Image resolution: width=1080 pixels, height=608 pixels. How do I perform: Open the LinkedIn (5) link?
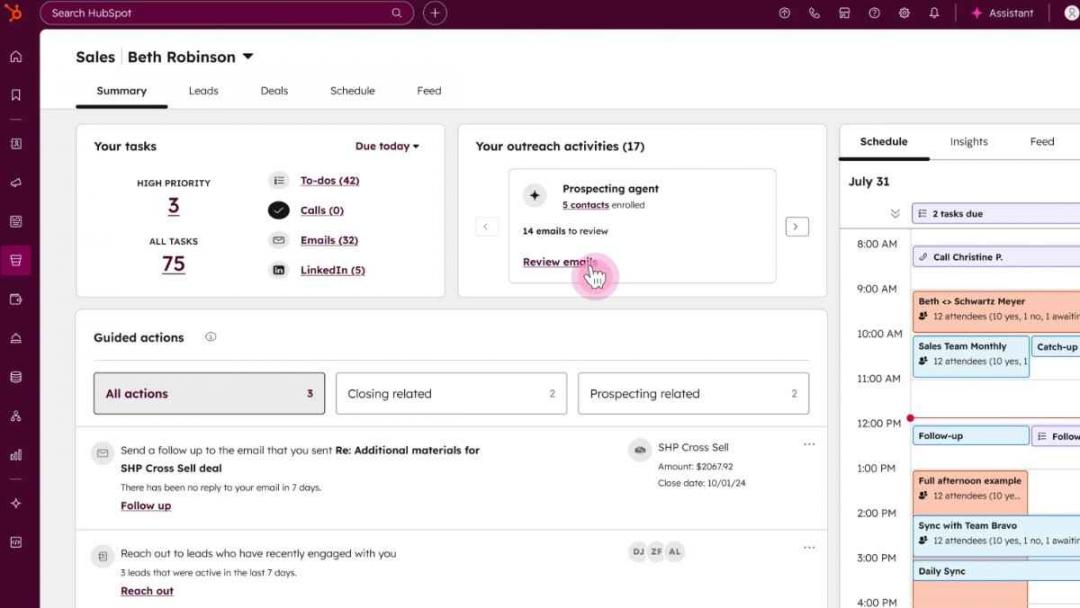pos(332,270)
